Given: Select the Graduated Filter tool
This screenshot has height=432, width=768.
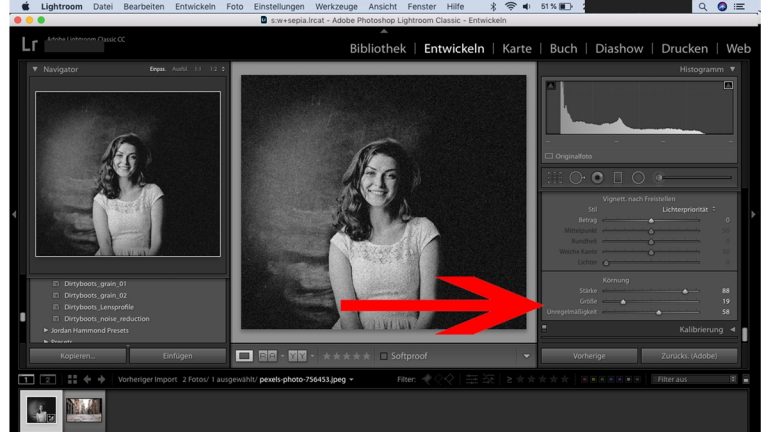Looking at the screenshot, I should tap(617, 178).
